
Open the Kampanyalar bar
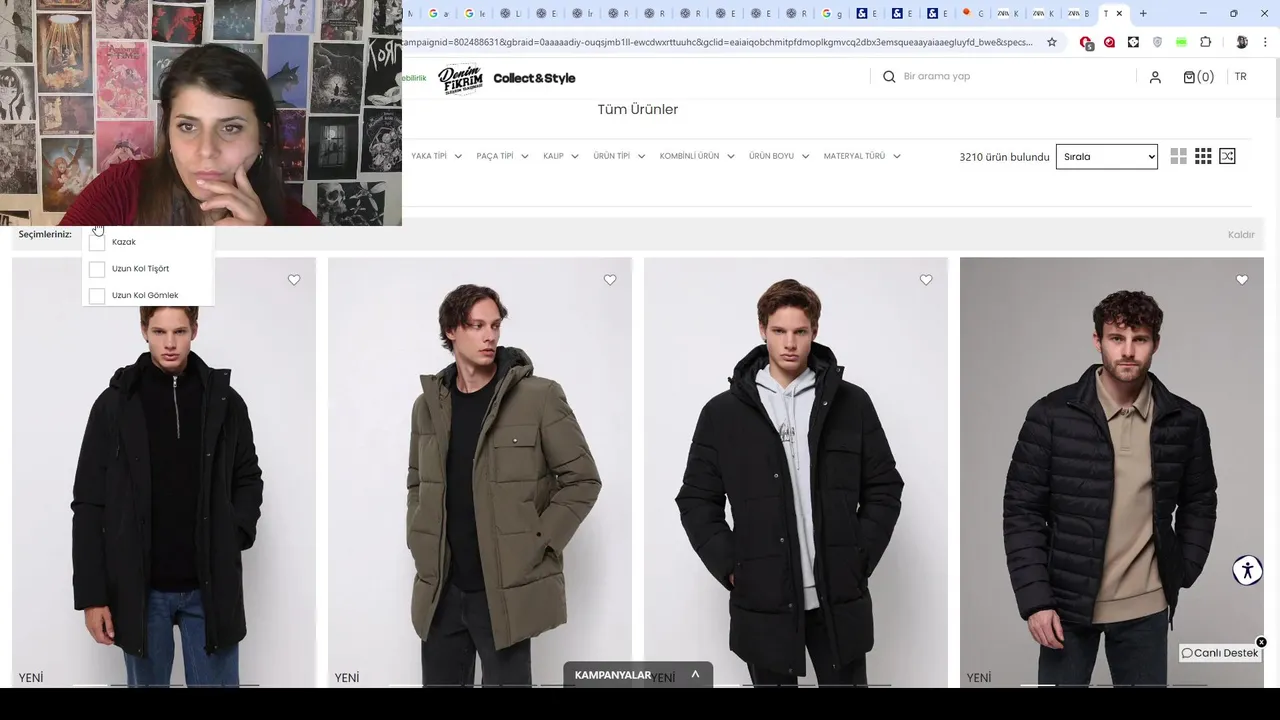(x=638, y=675)
